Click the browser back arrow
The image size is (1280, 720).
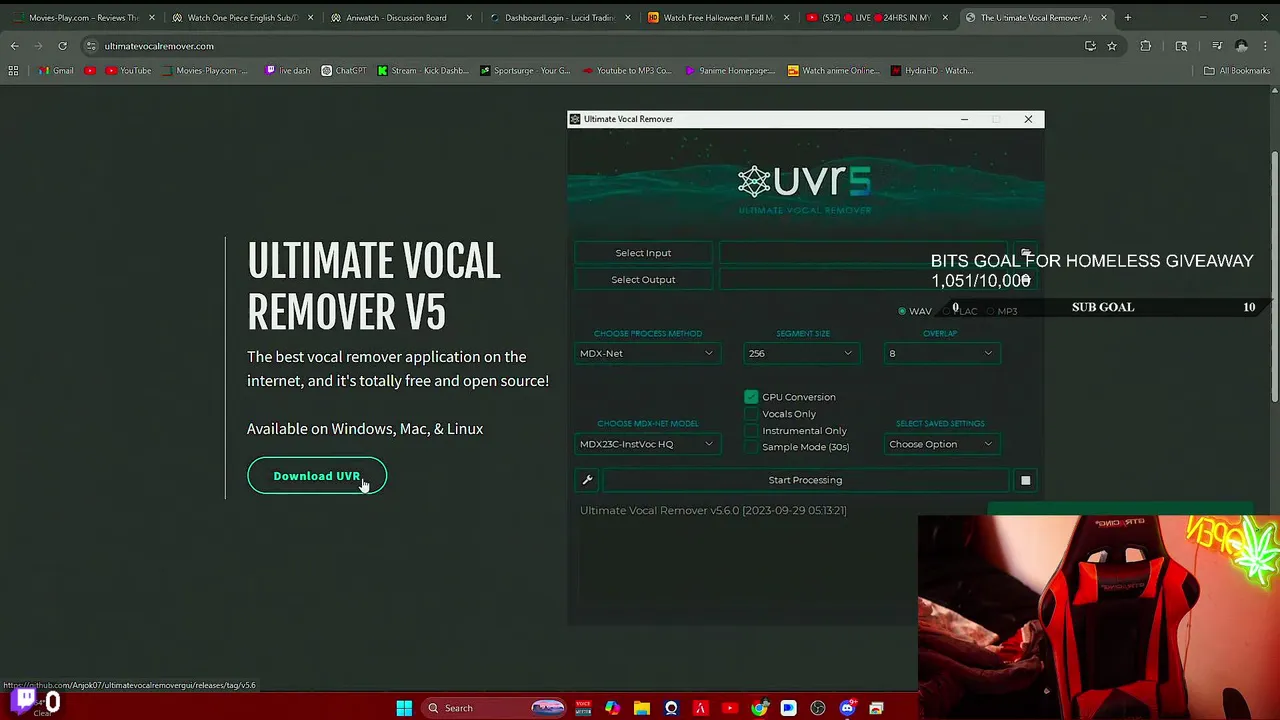point(14,46)
